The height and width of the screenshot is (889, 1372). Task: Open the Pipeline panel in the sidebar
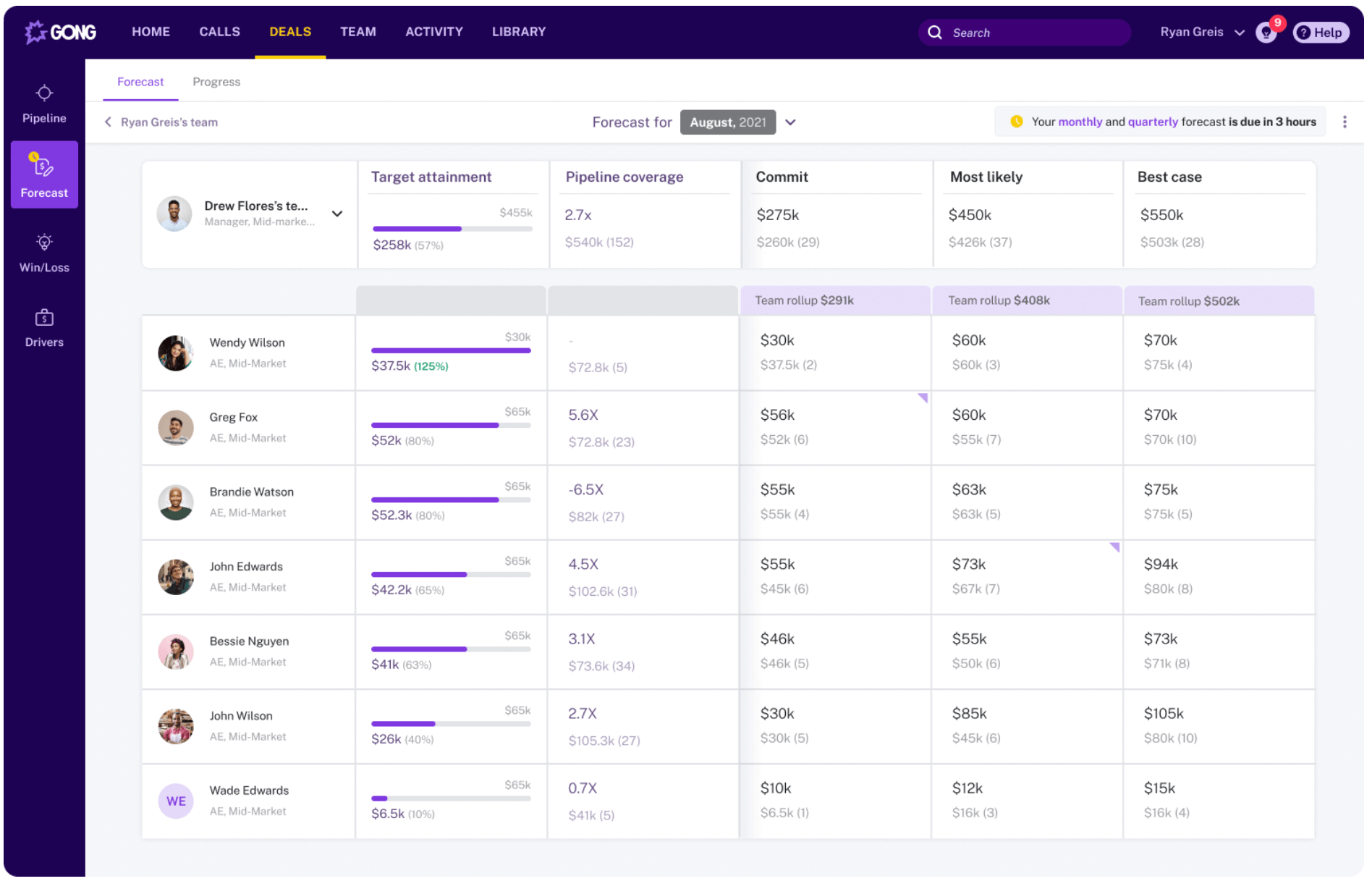(43, 102)
